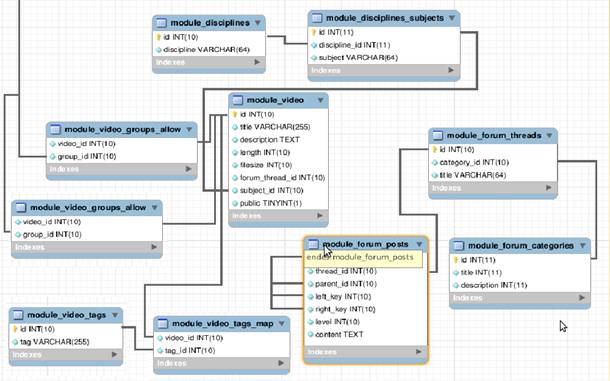
Task: Select the content TEXT column
Action: 336,335
